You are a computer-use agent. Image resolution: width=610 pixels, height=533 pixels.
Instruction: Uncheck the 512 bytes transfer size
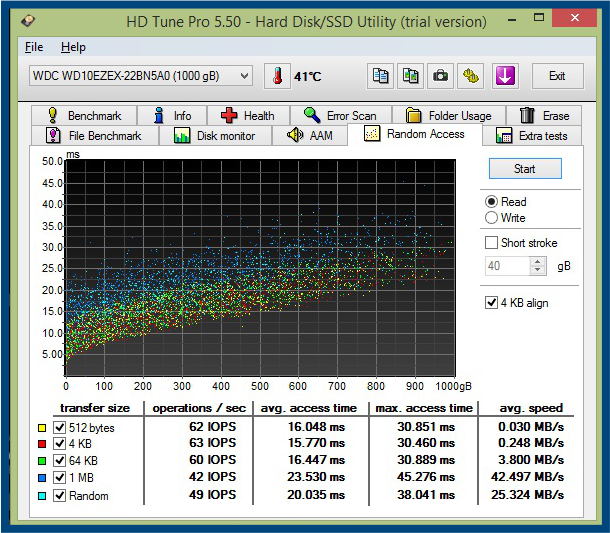tap(59, 427)
